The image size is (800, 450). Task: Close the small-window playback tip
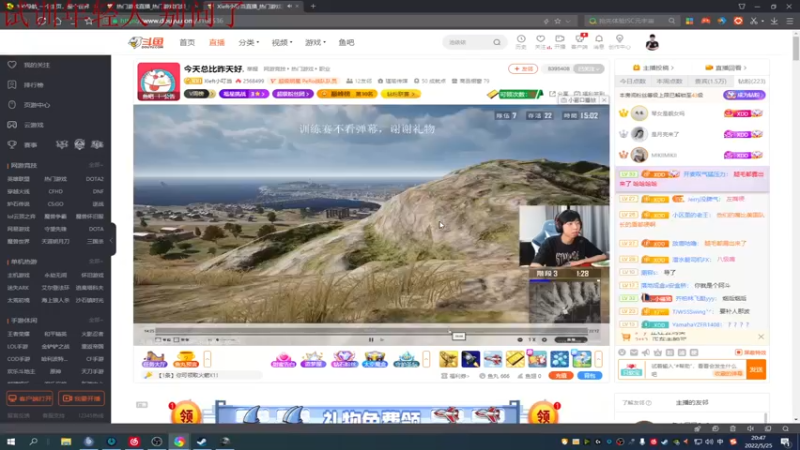click(604, 100)
